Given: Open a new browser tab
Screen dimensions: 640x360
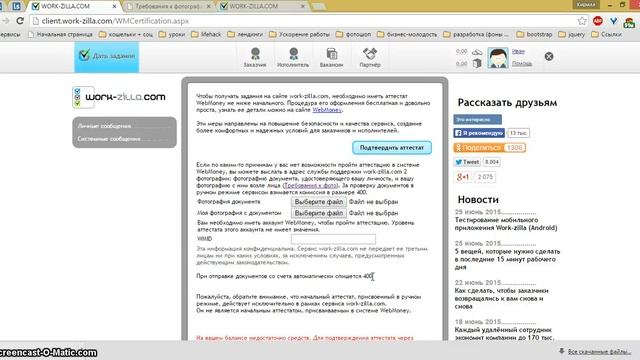Looking at the screenshot, I should click(319, 6).
